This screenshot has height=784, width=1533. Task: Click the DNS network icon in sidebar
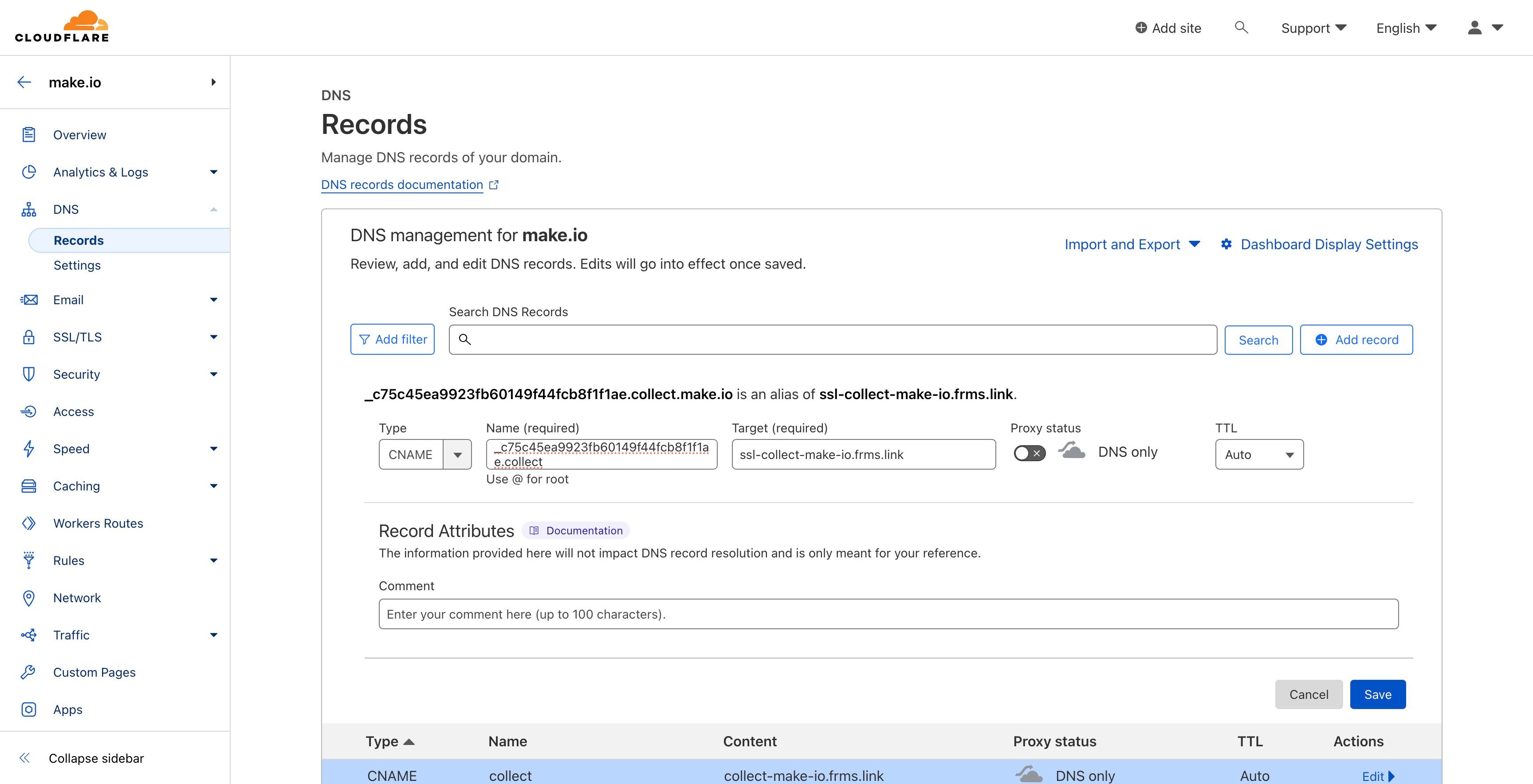pyautogui.click(x=28, y=209)
